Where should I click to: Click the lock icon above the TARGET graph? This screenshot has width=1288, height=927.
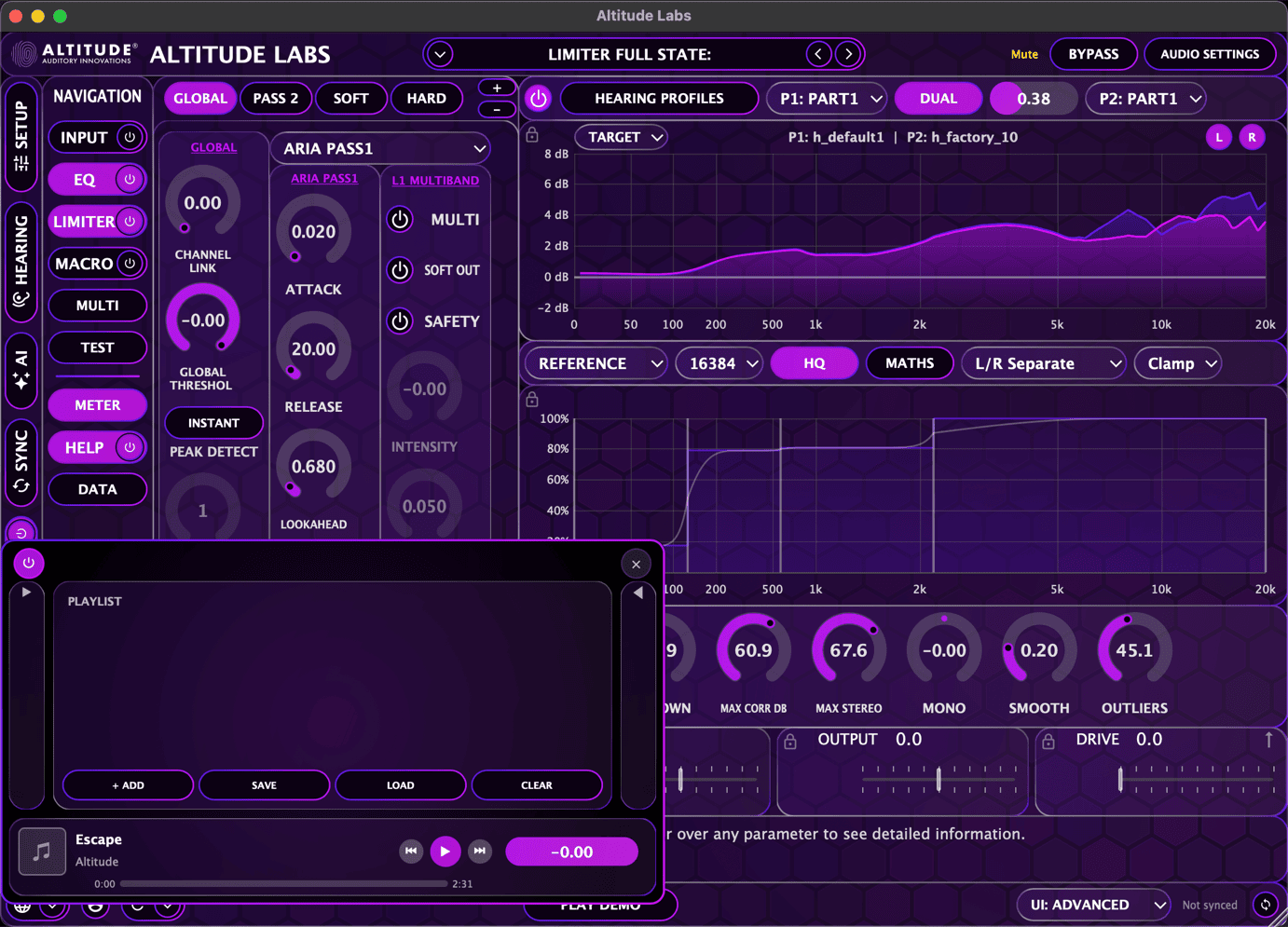click(531, 135)
